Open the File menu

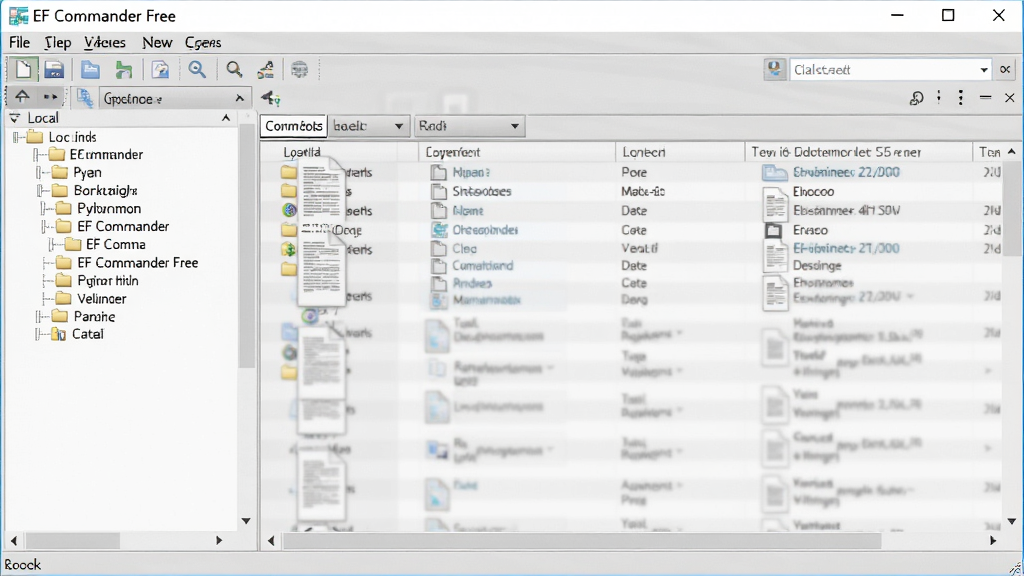pos(19,42)
